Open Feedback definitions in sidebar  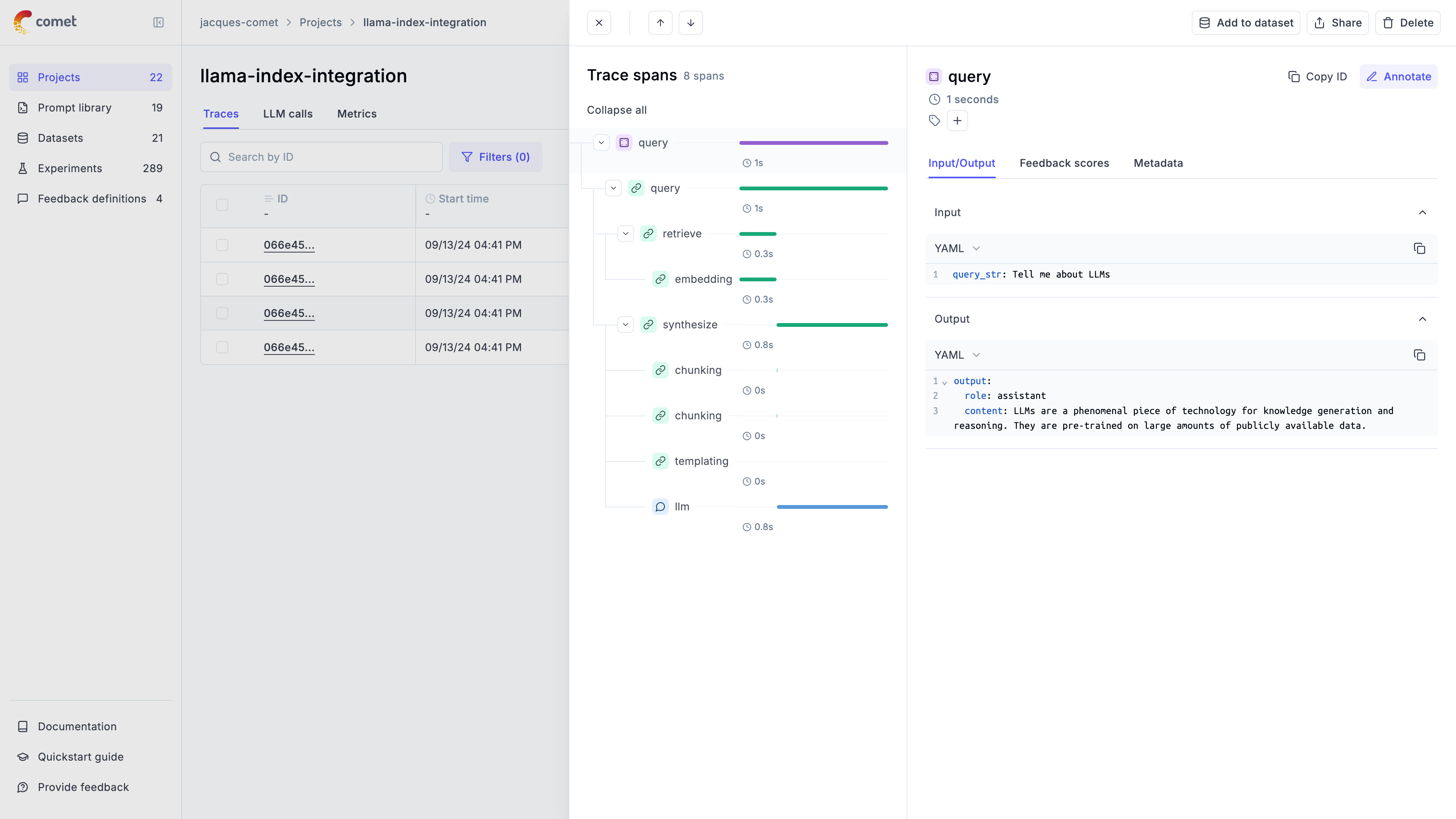[91, 198]
